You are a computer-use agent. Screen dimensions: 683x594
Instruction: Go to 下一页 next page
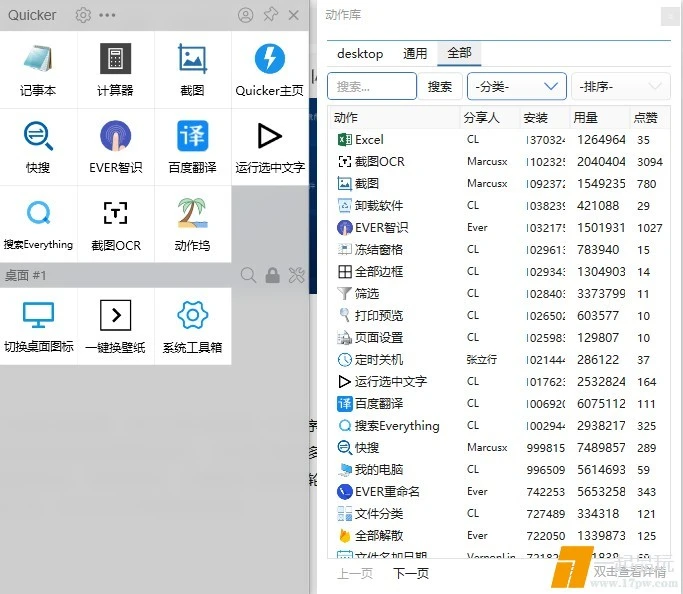tap(411, 573)
